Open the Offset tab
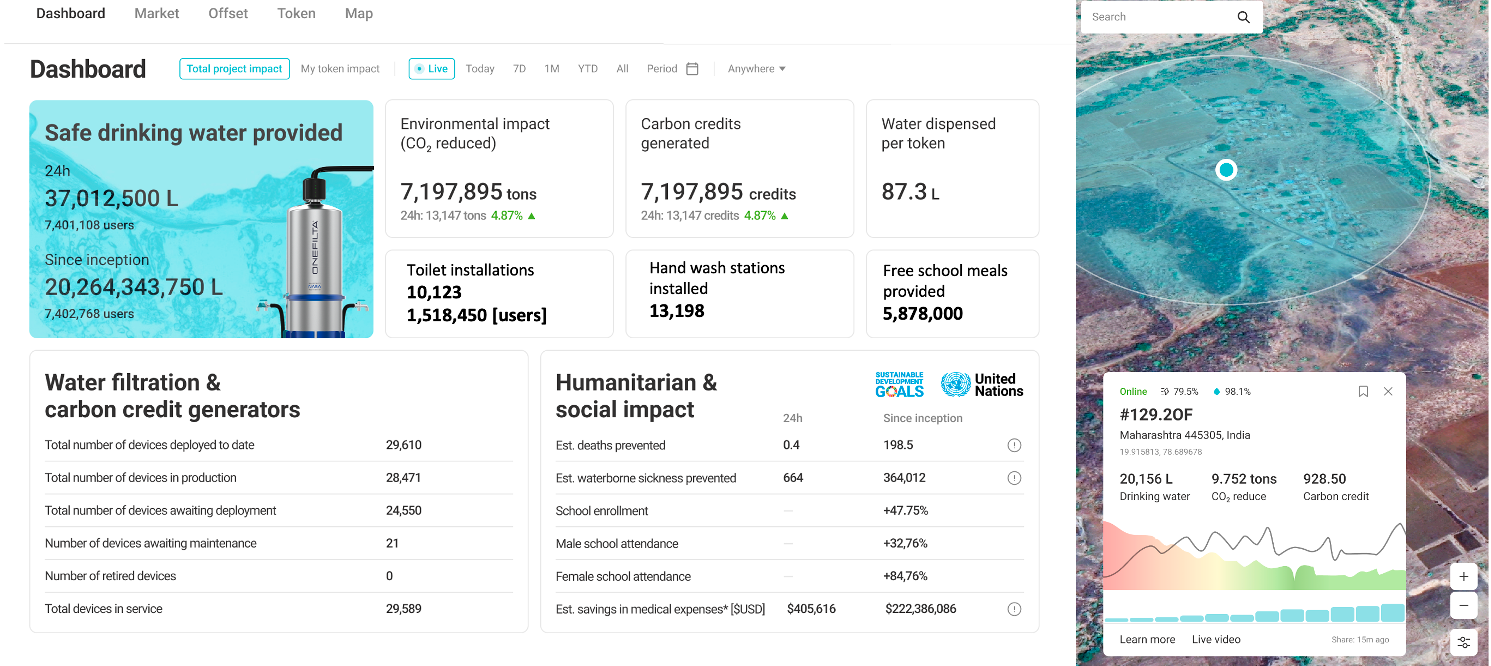The height and width of the screenshot is (666, 1491). (228, 14)
